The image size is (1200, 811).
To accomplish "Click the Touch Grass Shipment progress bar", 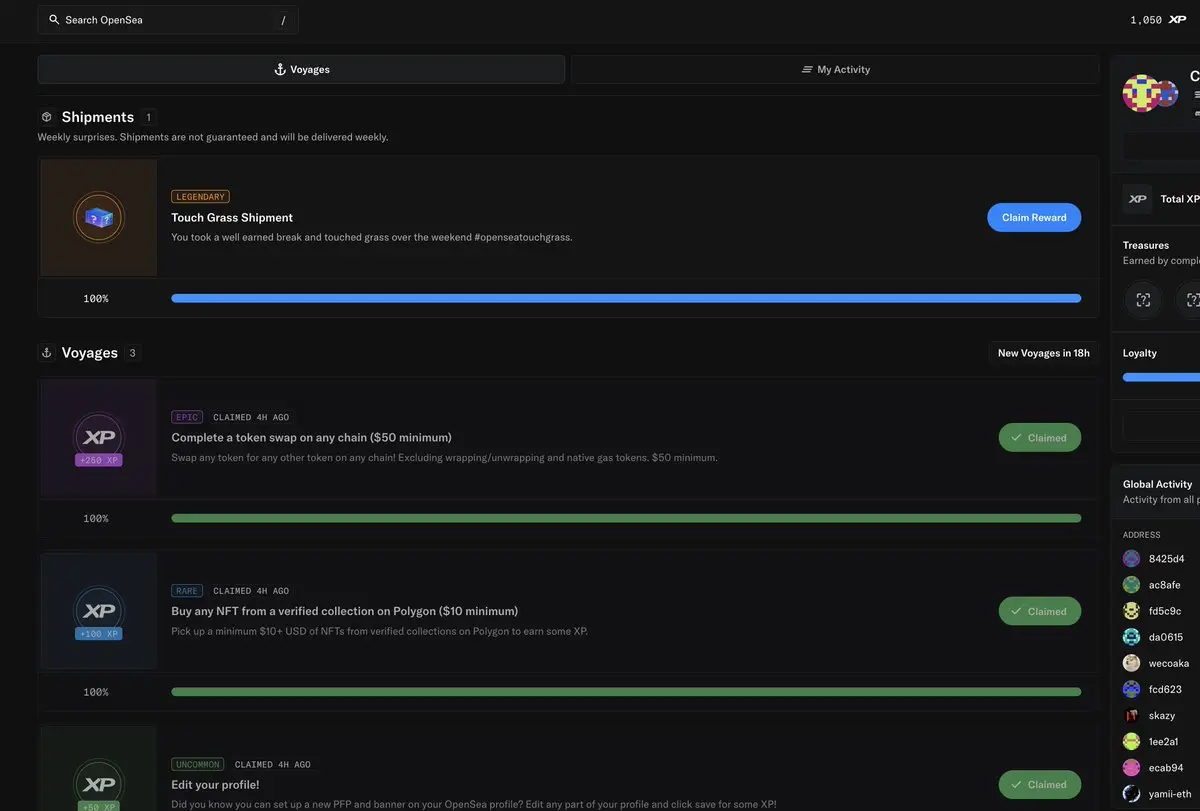I will point(626,298).
